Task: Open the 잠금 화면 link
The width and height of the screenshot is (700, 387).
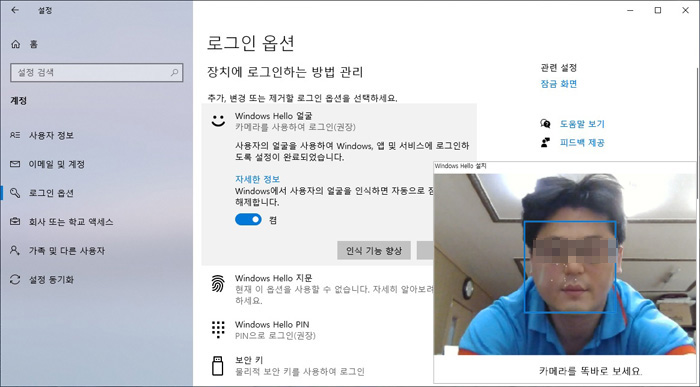Action: [x=558, y=84]
